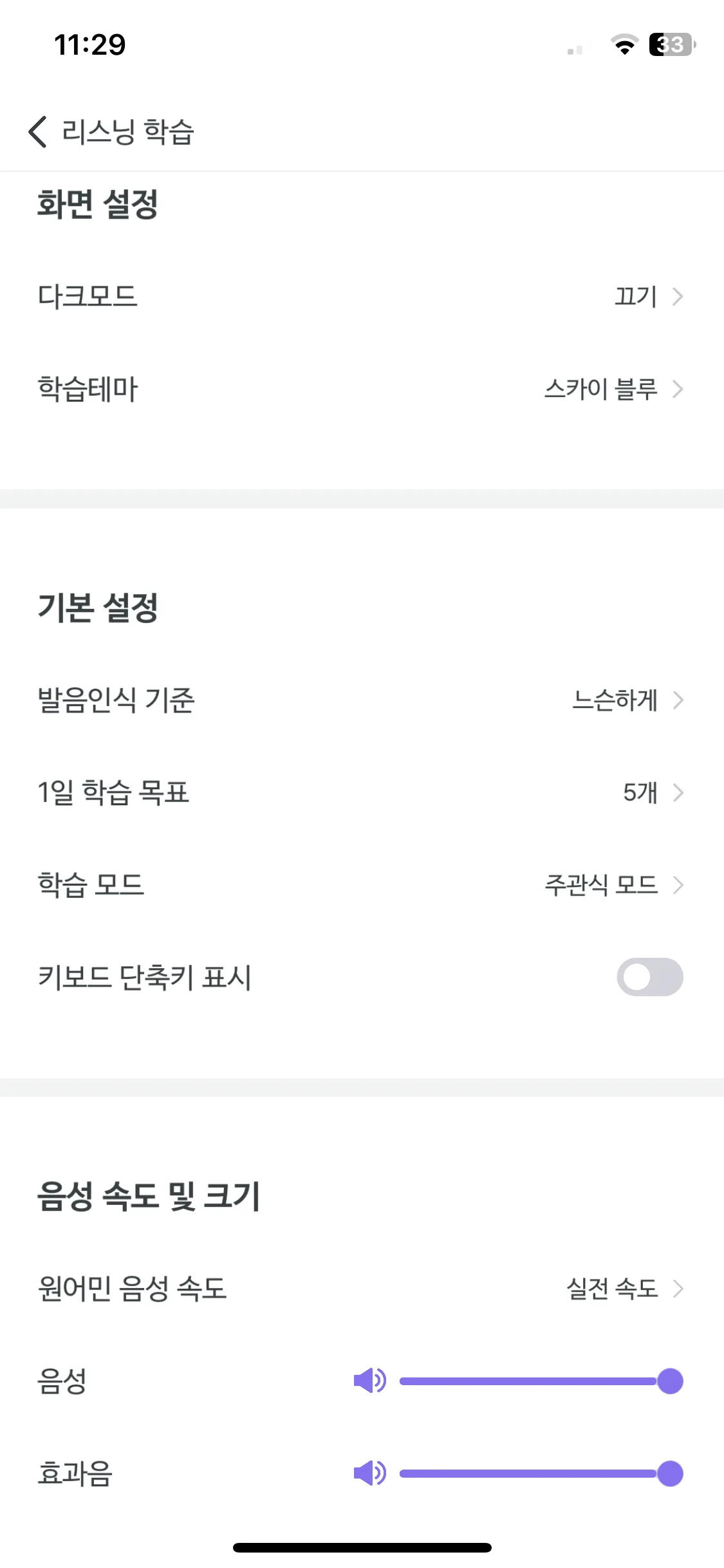Open the 학습테마 setting row
724x1568 pixels.
click(362, 389)
